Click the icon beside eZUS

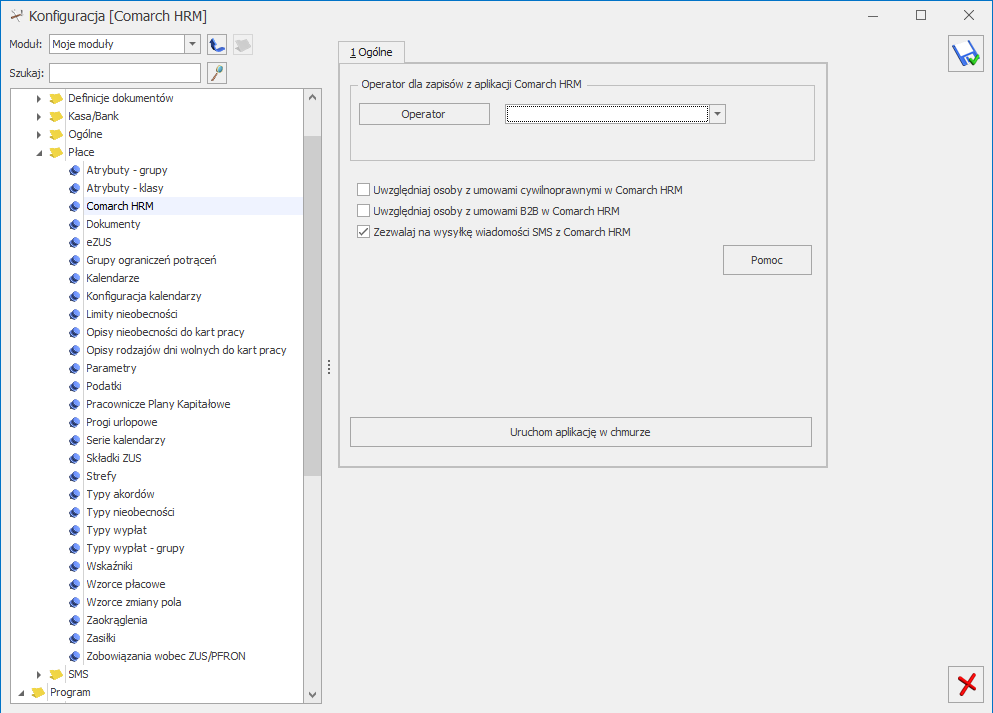point(74,243)
